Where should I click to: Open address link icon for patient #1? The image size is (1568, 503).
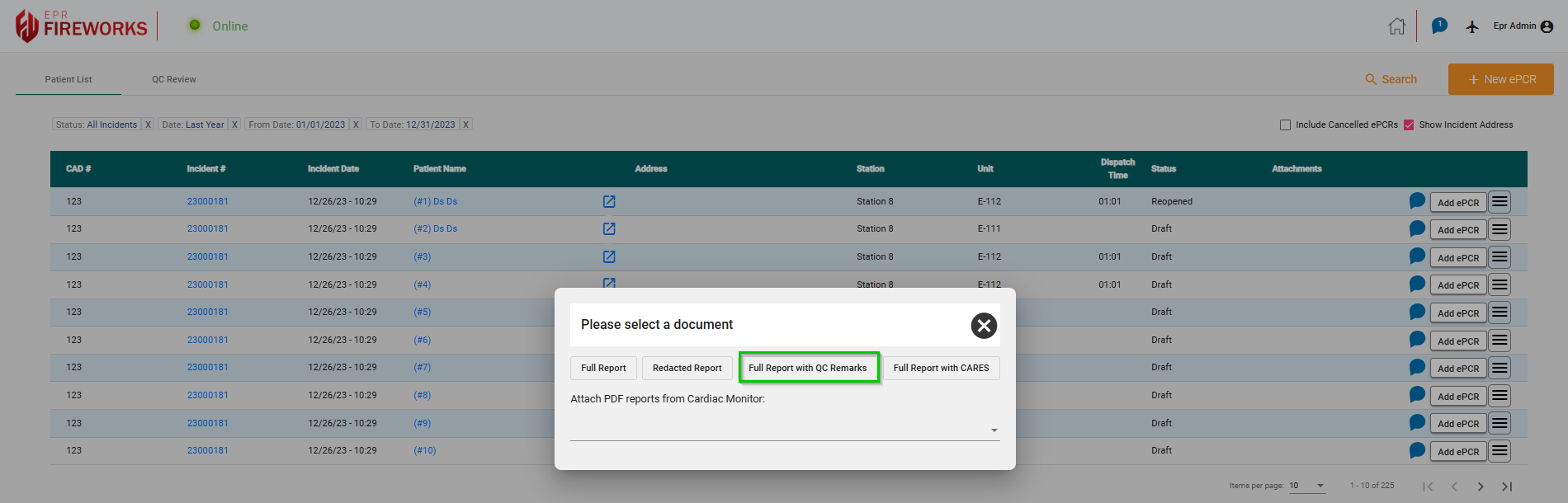609,202
